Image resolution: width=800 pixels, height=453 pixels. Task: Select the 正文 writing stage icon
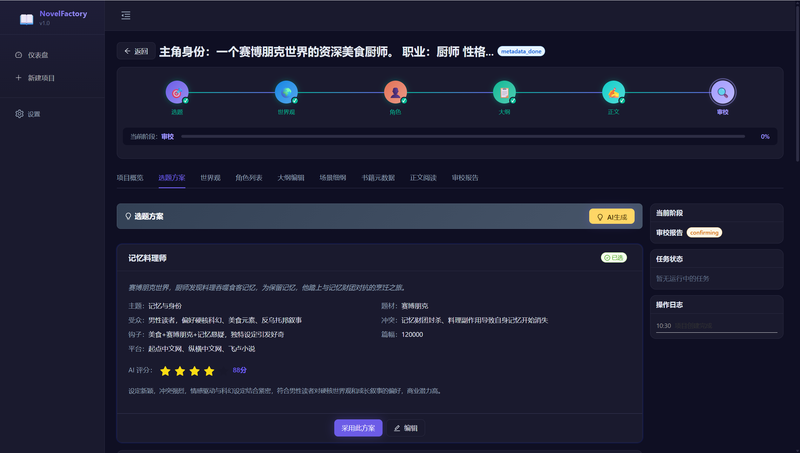pos(613,92)
